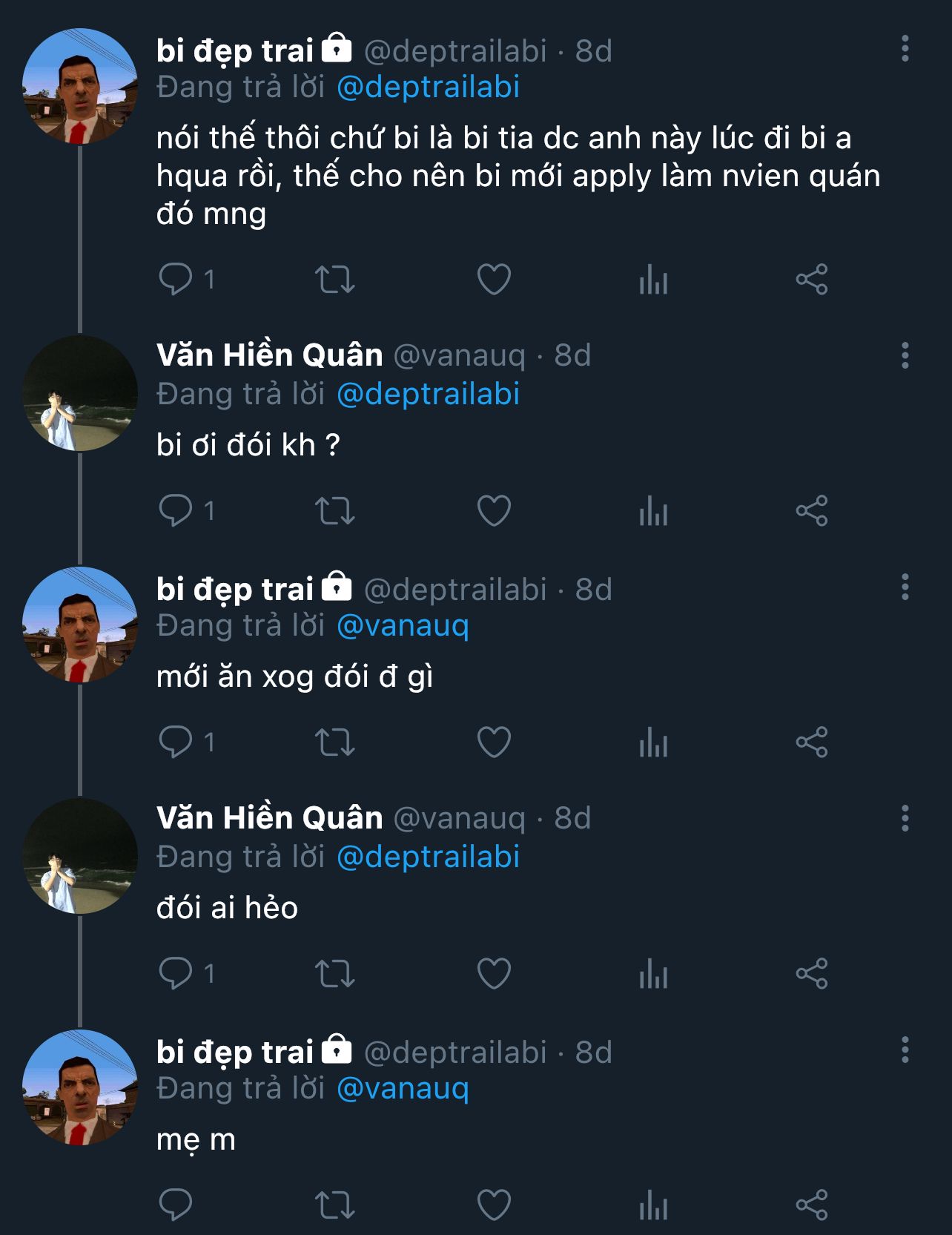Open Văn Hiền Quân profile name on 'bi ơi đói kh ?'
This screenshot has width=952, height=1235.
point(269,356)
